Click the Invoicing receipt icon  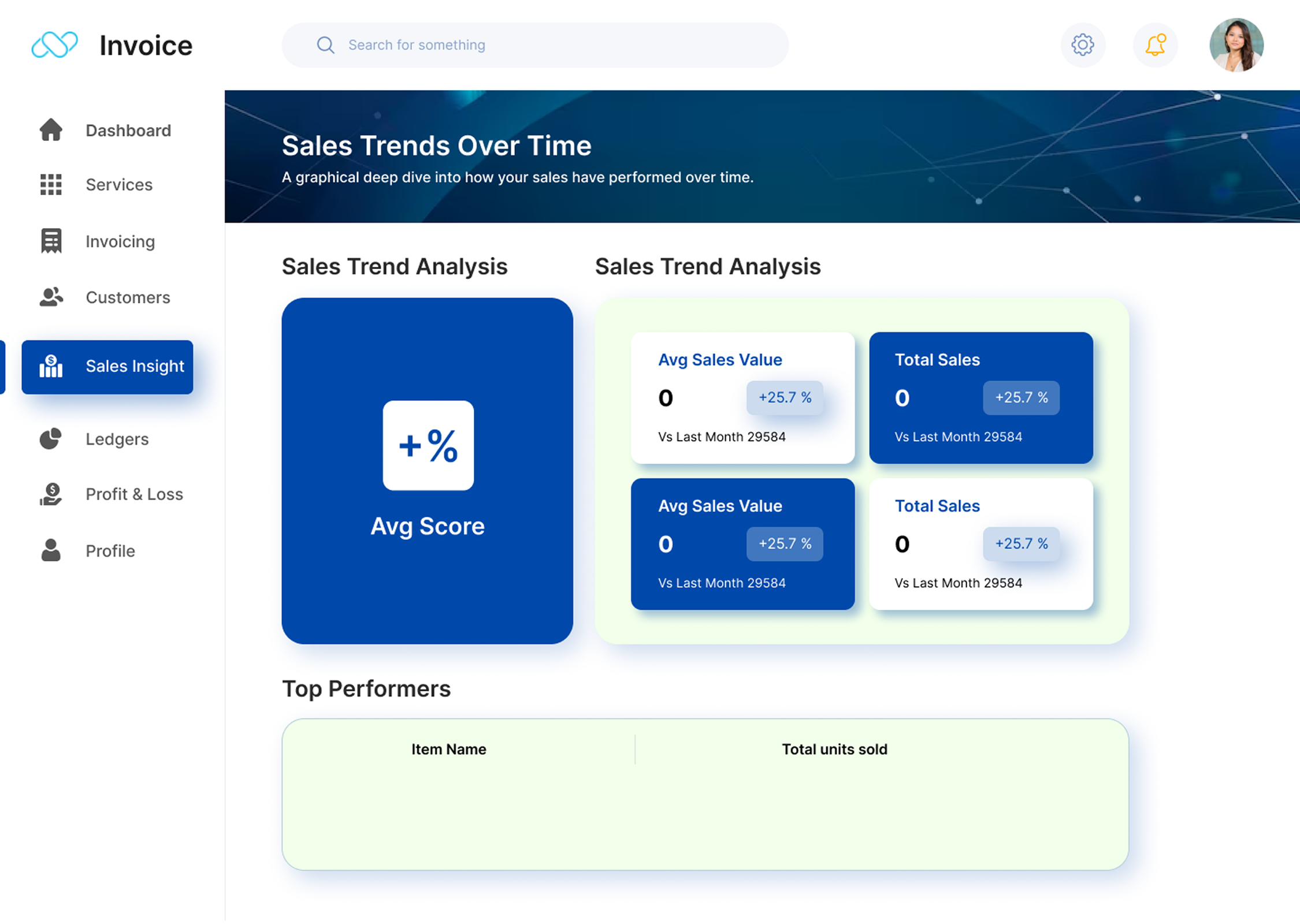coord(51,241)
